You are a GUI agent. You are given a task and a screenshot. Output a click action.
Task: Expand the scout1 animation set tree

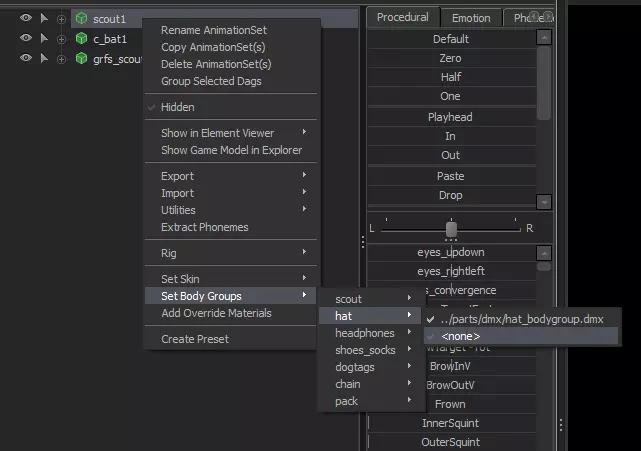[61, 19]
